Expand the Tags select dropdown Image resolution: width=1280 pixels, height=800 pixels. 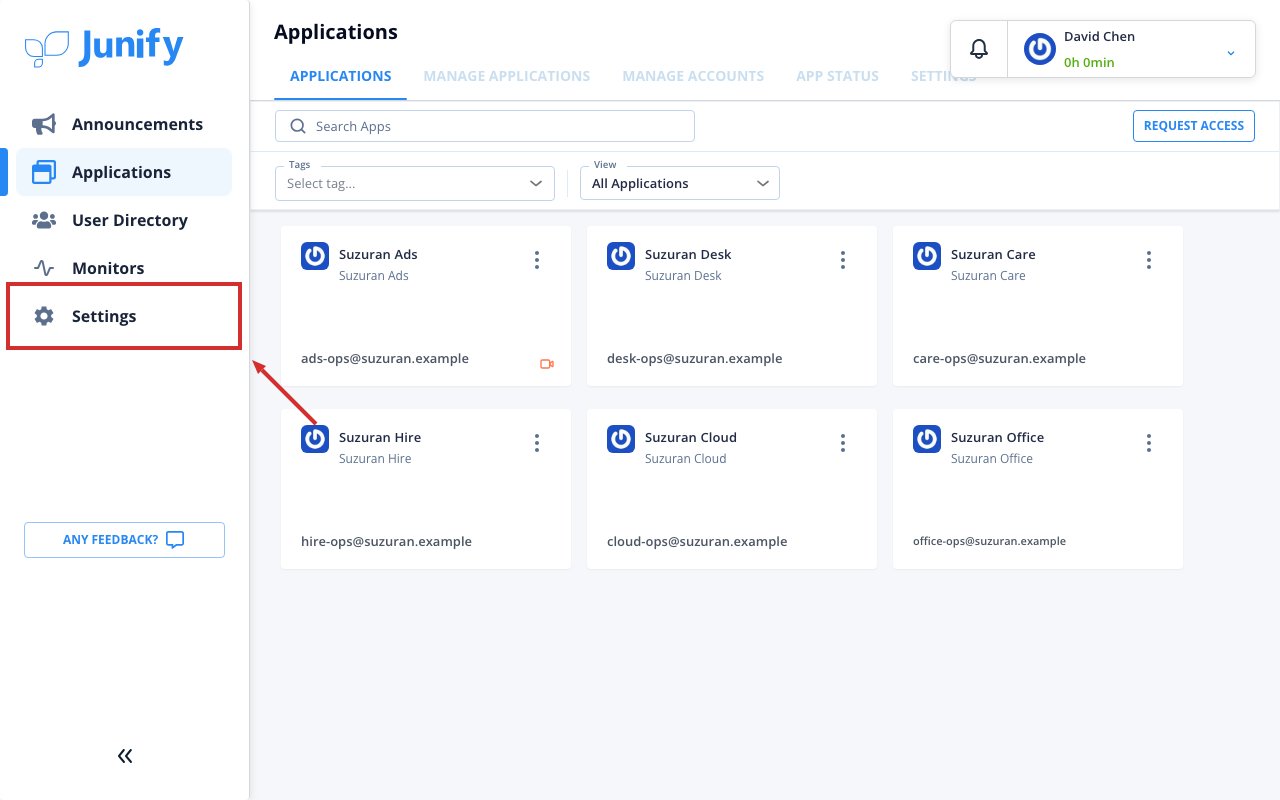tap(415, 183)
